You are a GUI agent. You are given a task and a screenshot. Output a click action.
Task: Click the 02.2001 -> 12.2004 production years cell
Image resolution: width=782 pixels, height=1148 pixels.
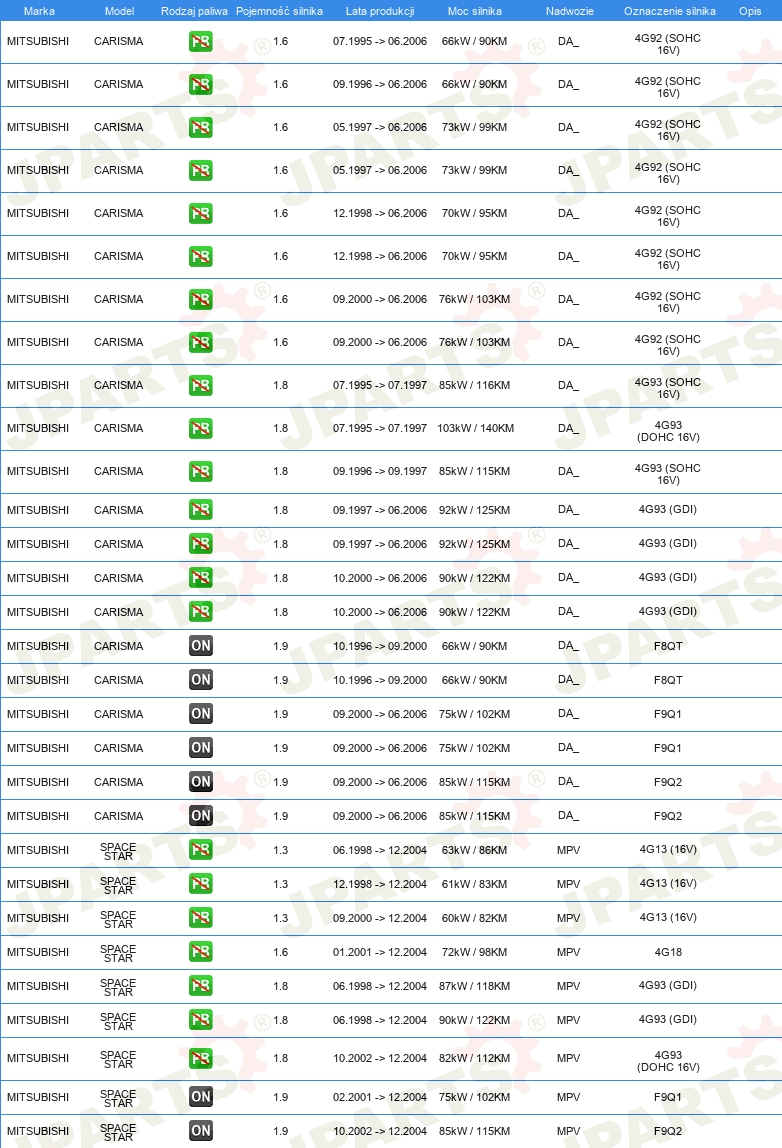(x=380, y=1097)
